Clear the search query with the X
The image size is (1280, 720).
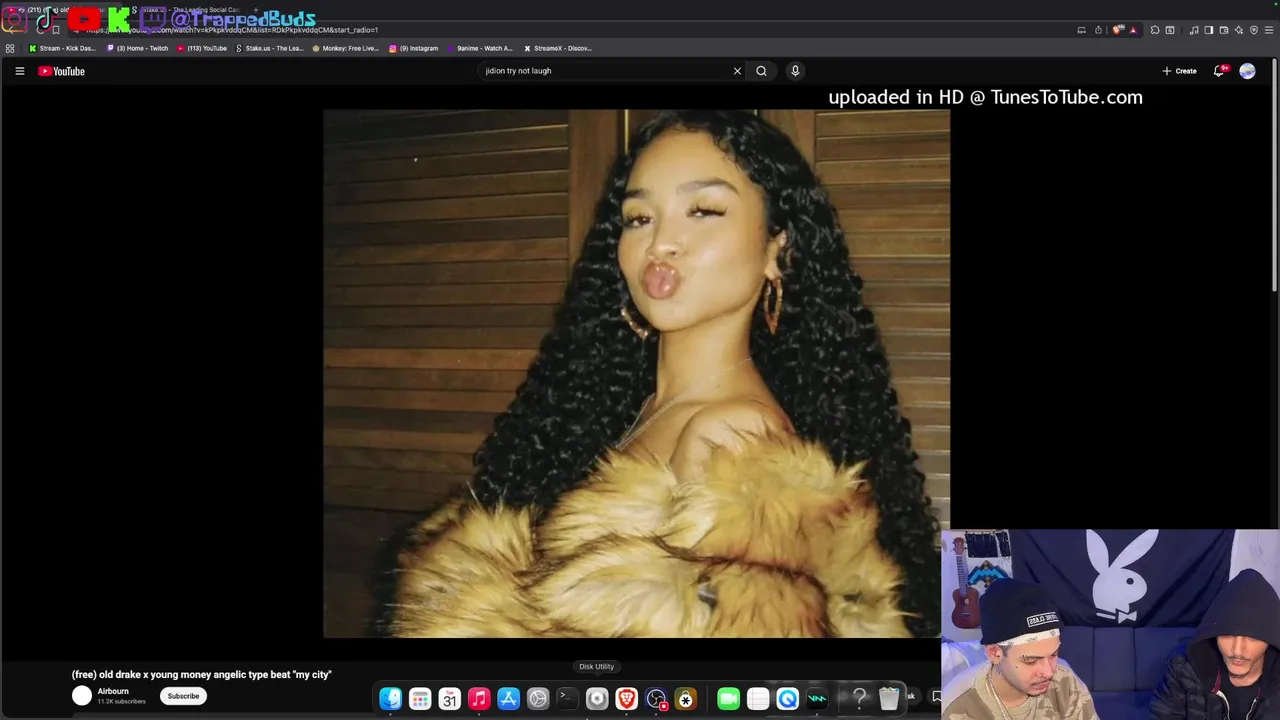(x=737, y=71)
